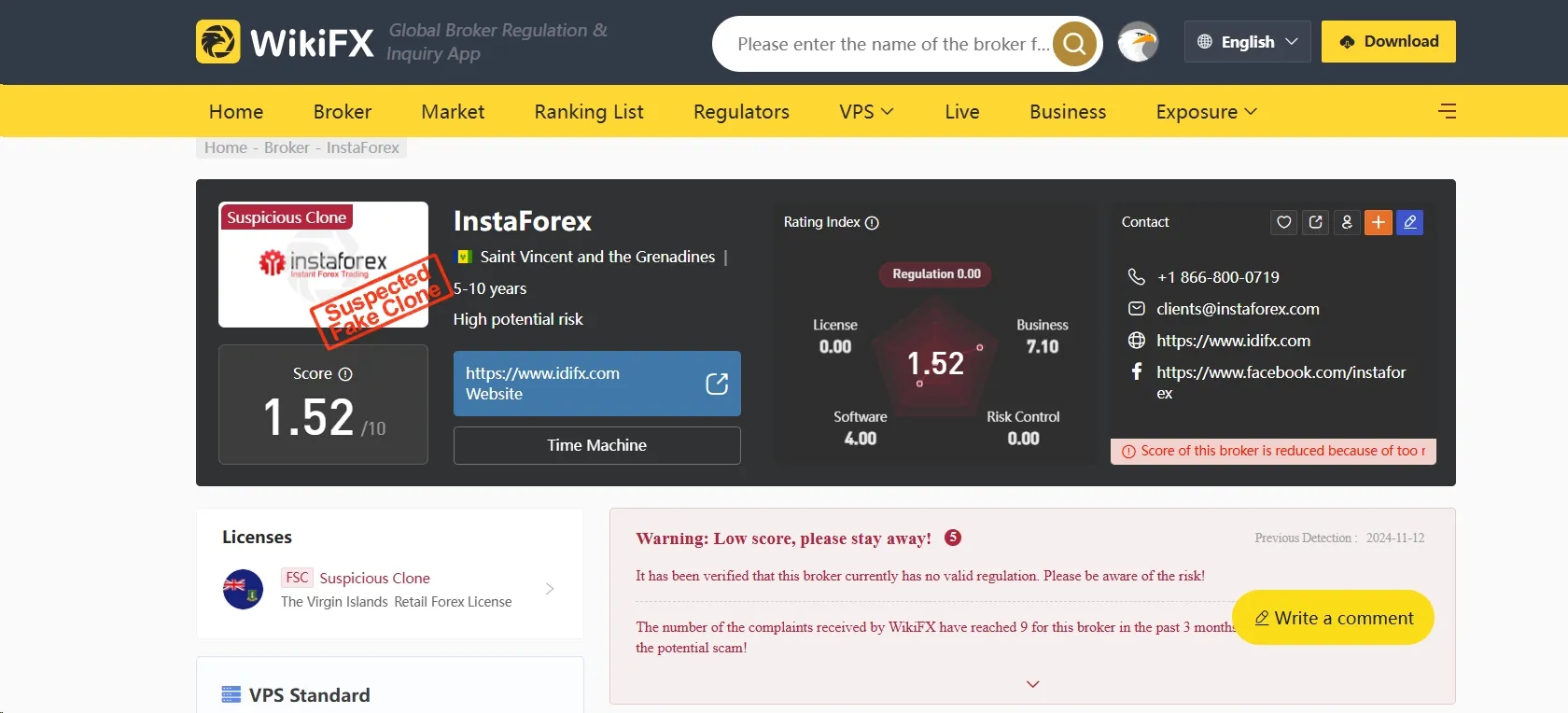
Task: Open the Regulators menu item
Action: click(x=741, y=112)
